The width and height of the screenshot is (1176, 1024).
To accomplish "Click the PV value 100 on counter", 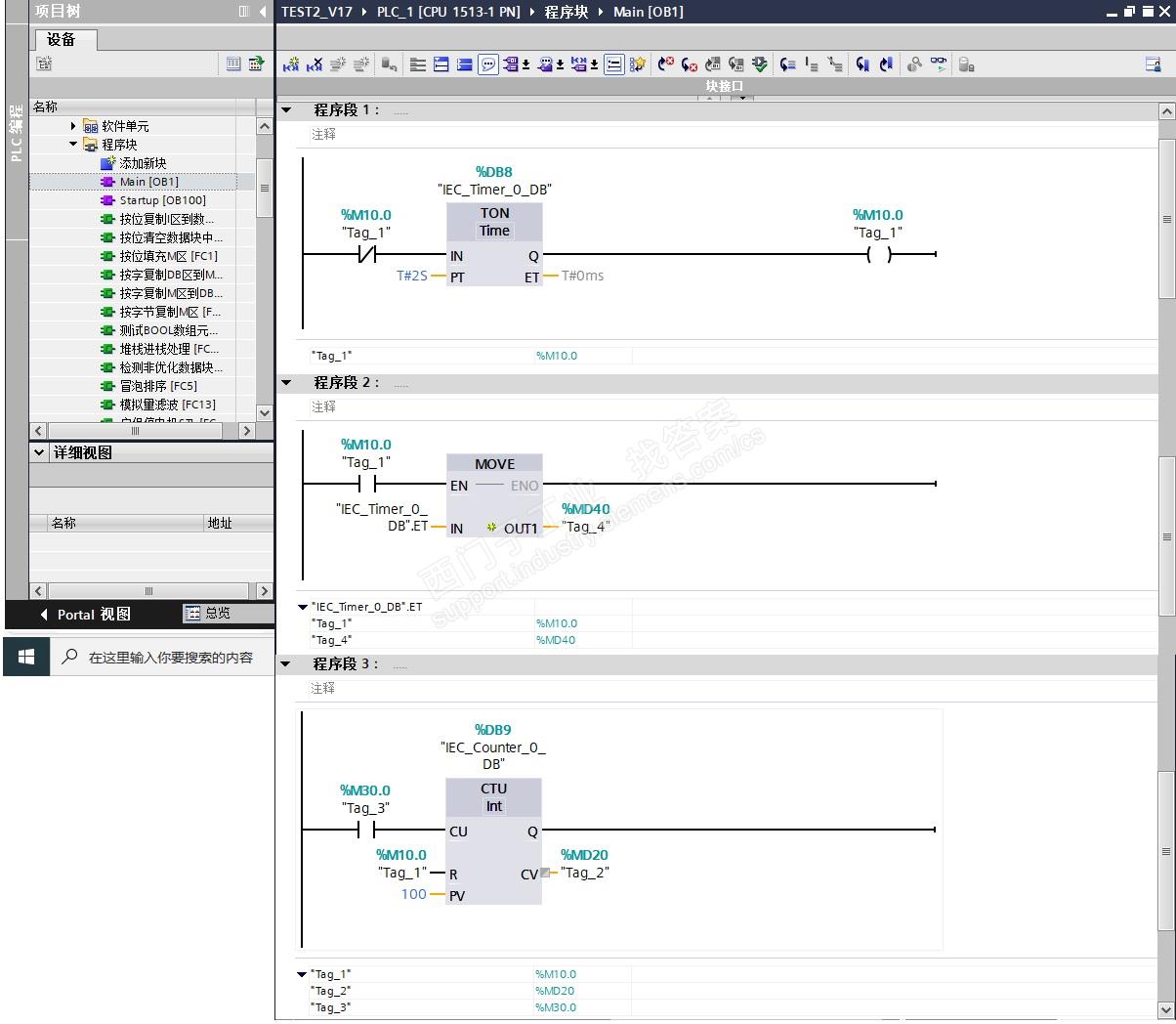I will tap(414, 894).
